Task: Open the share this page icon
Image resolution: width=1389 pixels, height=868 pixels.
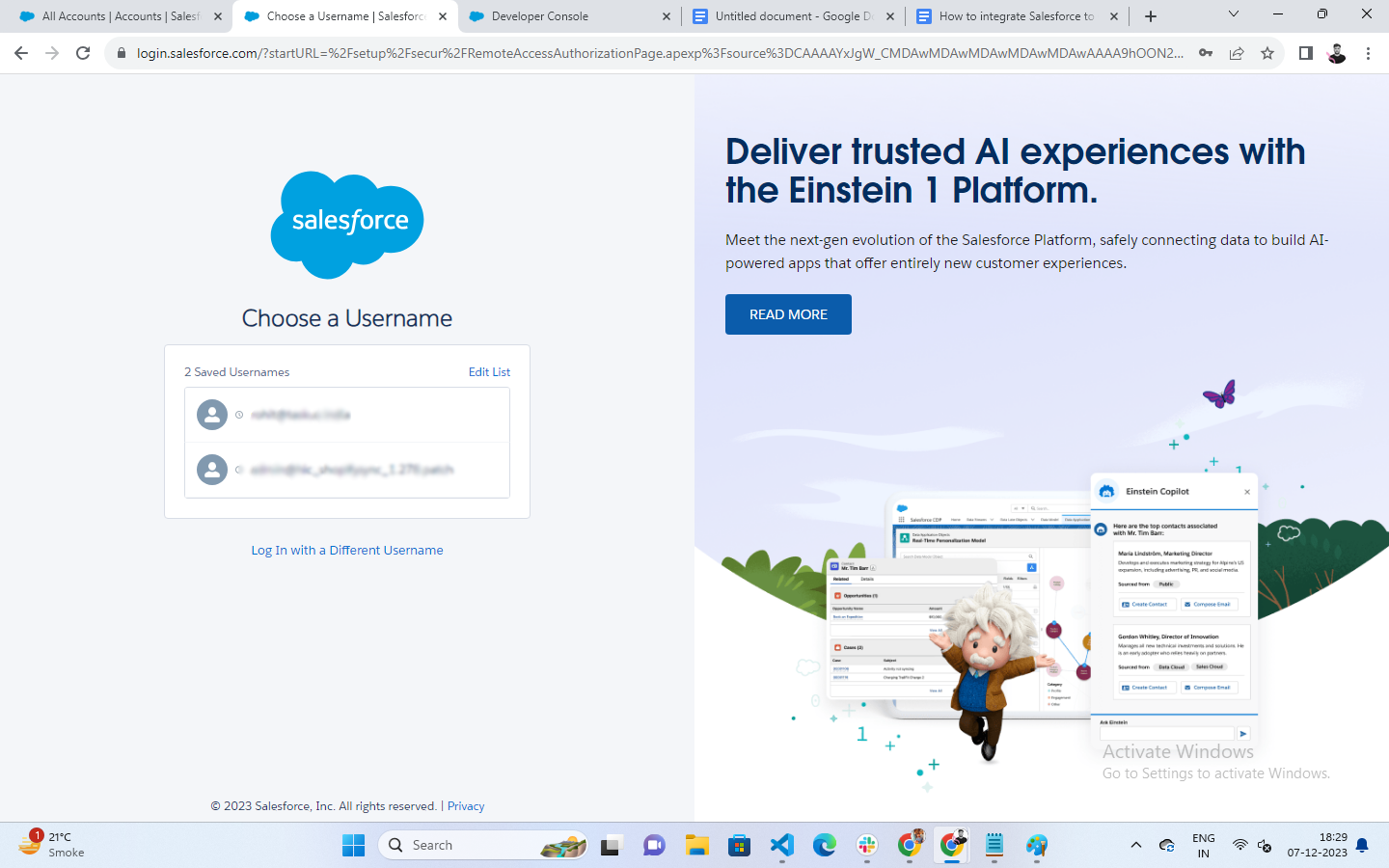Action: point(1237,53)
